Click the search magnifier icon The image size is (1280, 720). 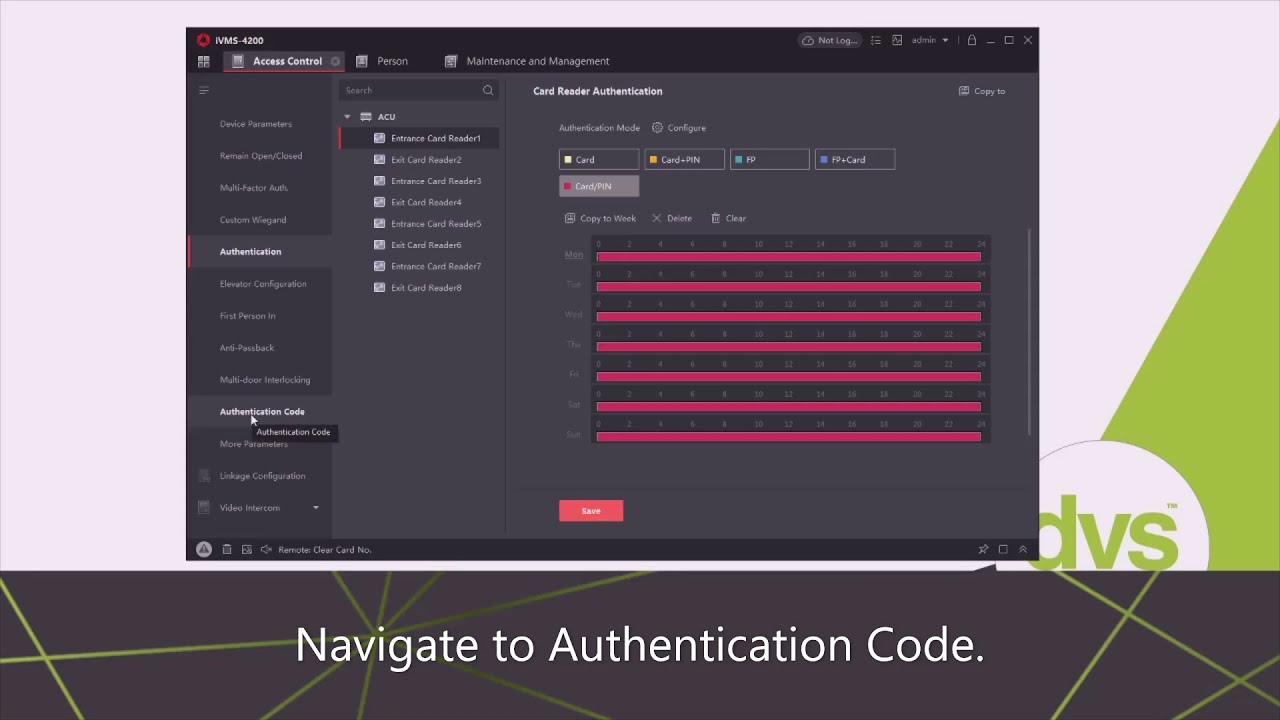[488, 90]
